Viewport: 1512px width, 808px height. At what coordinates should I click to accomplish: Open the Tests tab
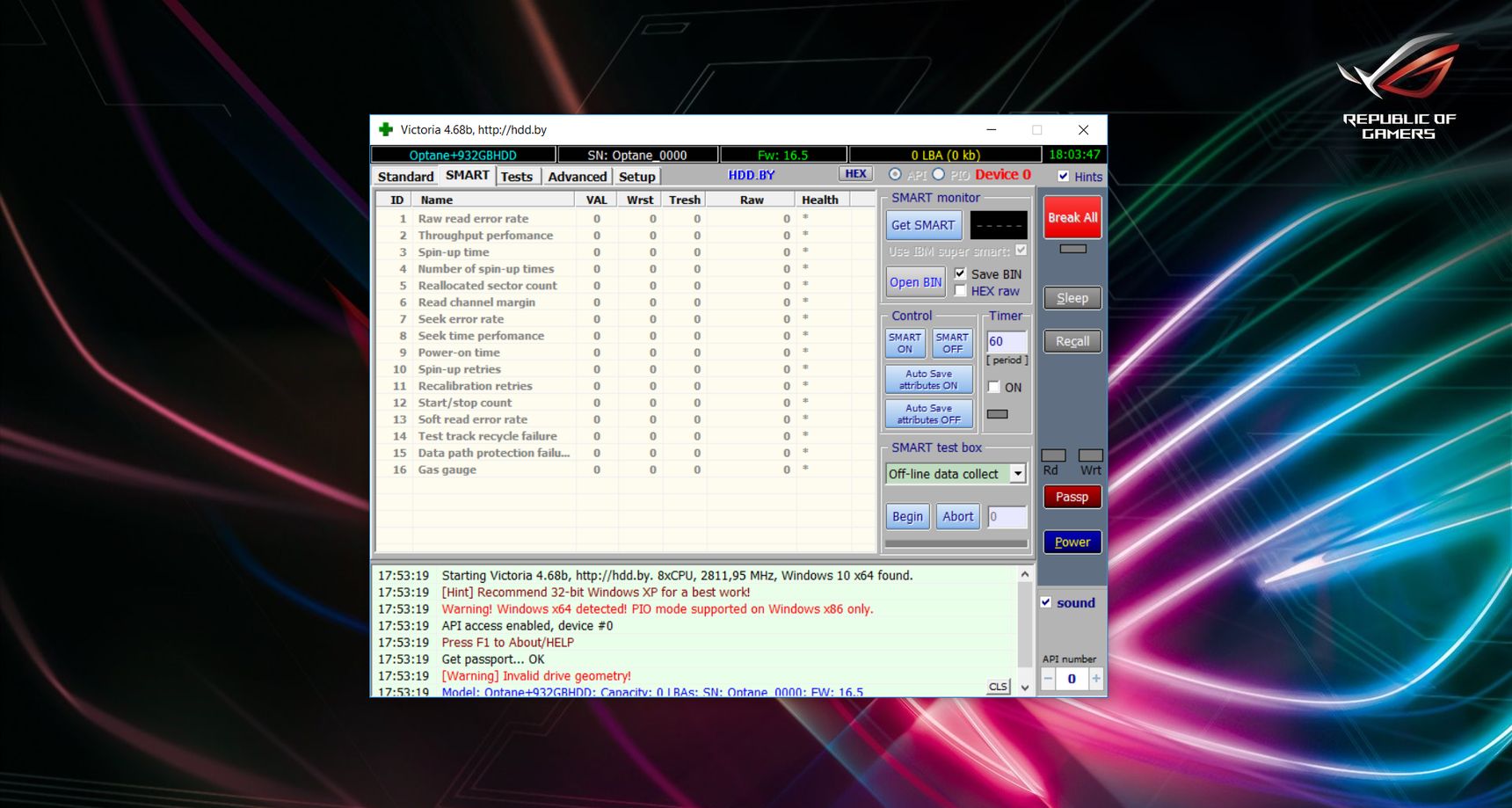click(x=517, y=176)
